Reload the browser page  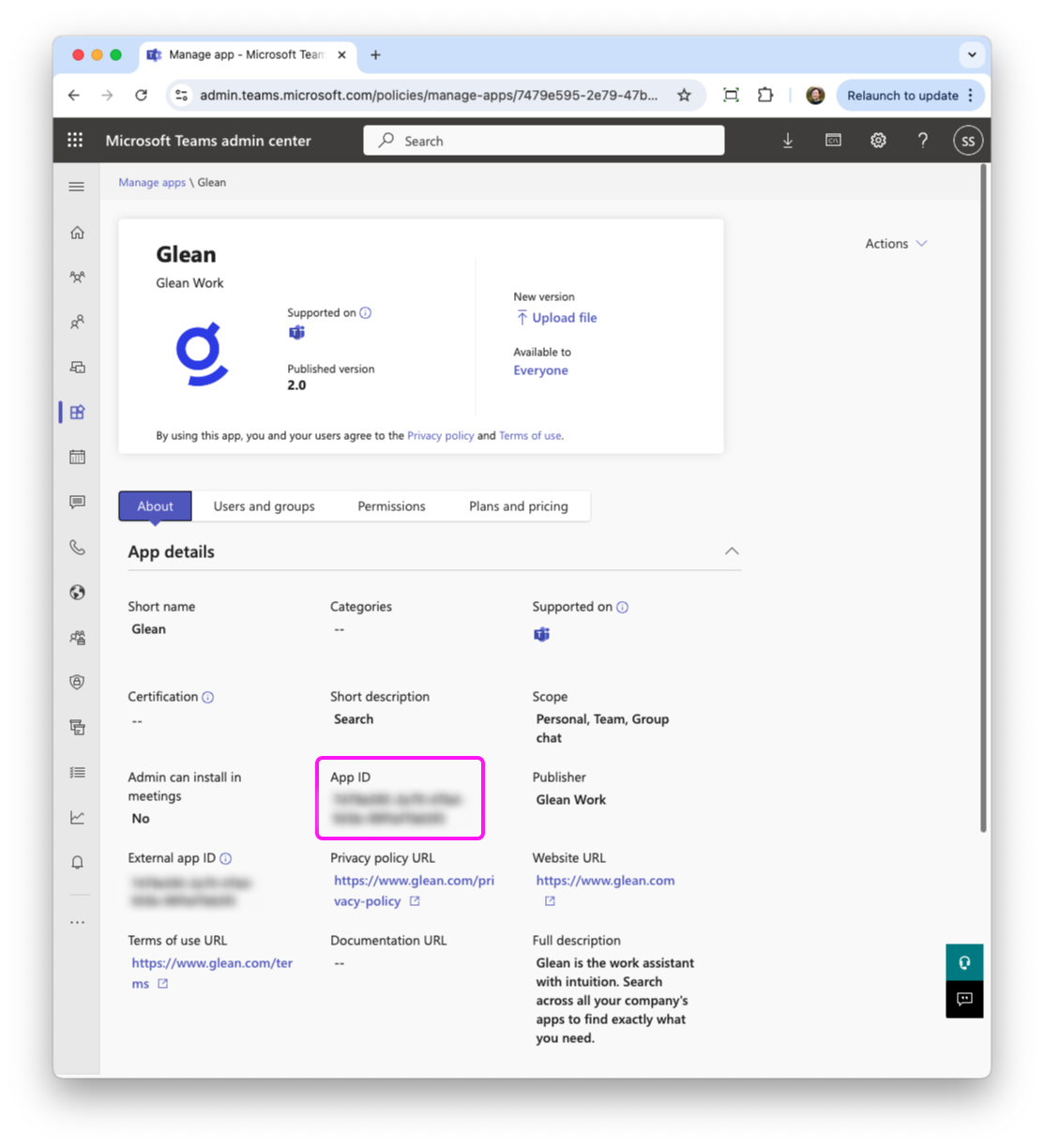click(x=141, y=95)
